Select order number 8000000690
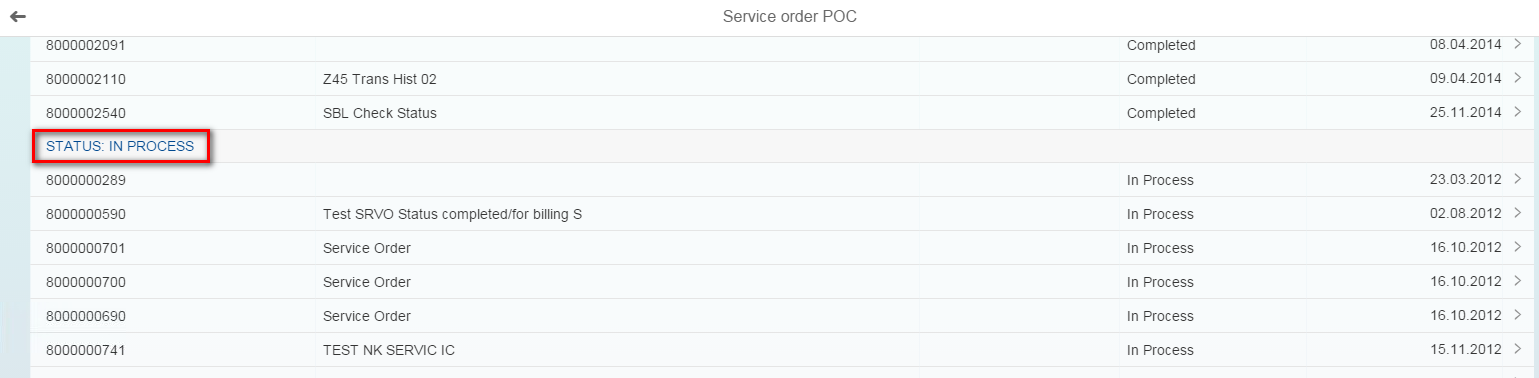This screenshot has height=378, width=1539. (86, 317)
